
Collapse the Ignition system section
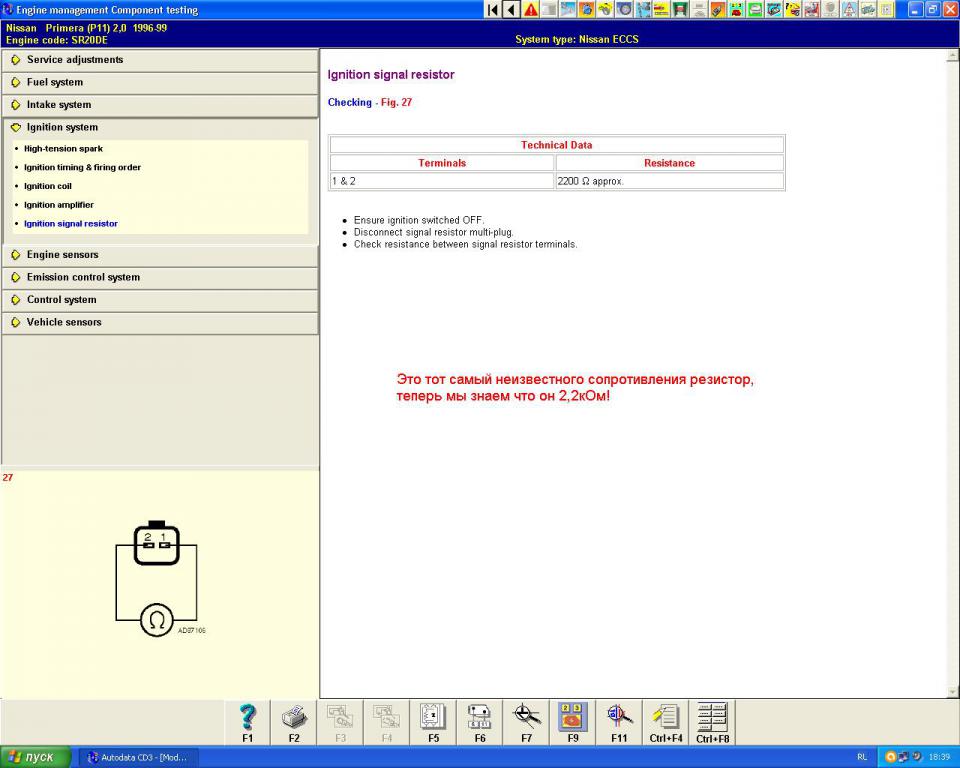coord(160,127)
